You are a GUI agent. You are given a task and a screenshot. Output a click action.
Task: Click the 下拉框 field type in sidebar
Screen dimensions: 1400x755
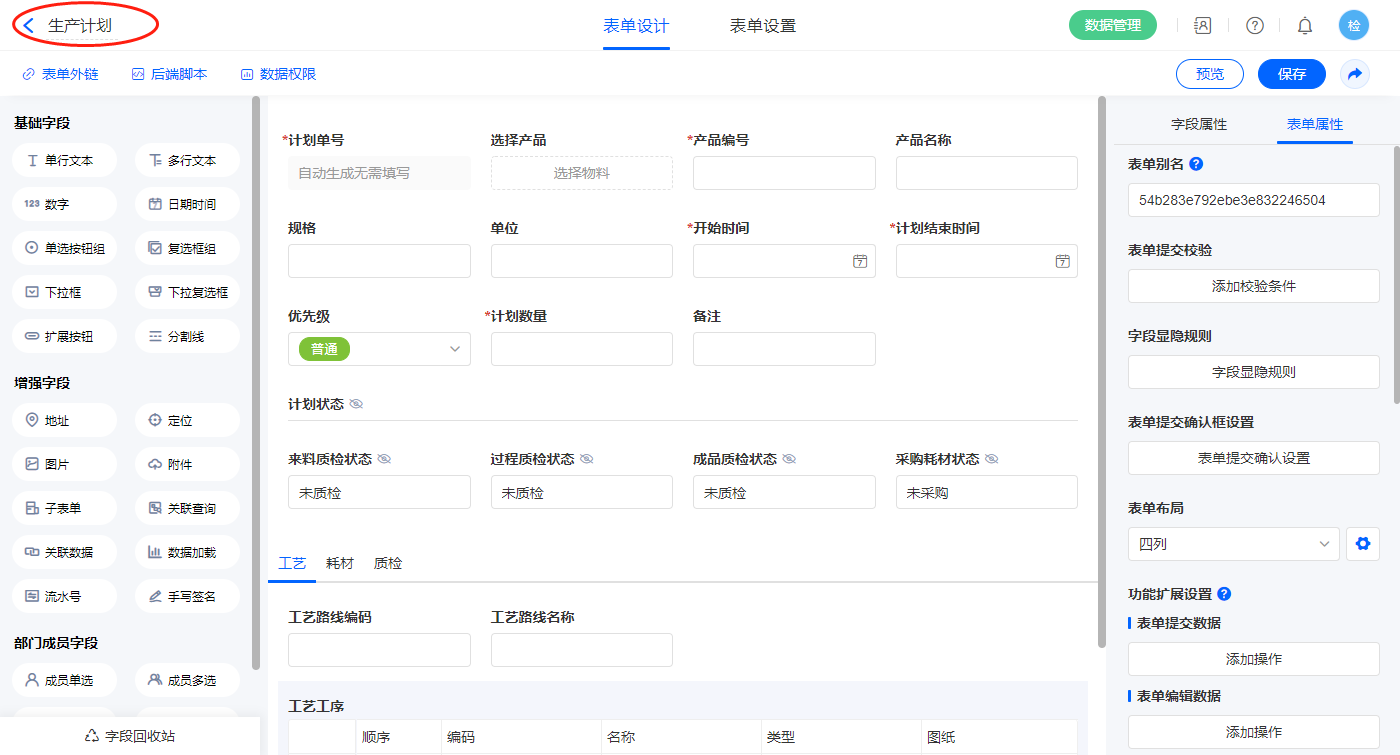coord(64,292)
